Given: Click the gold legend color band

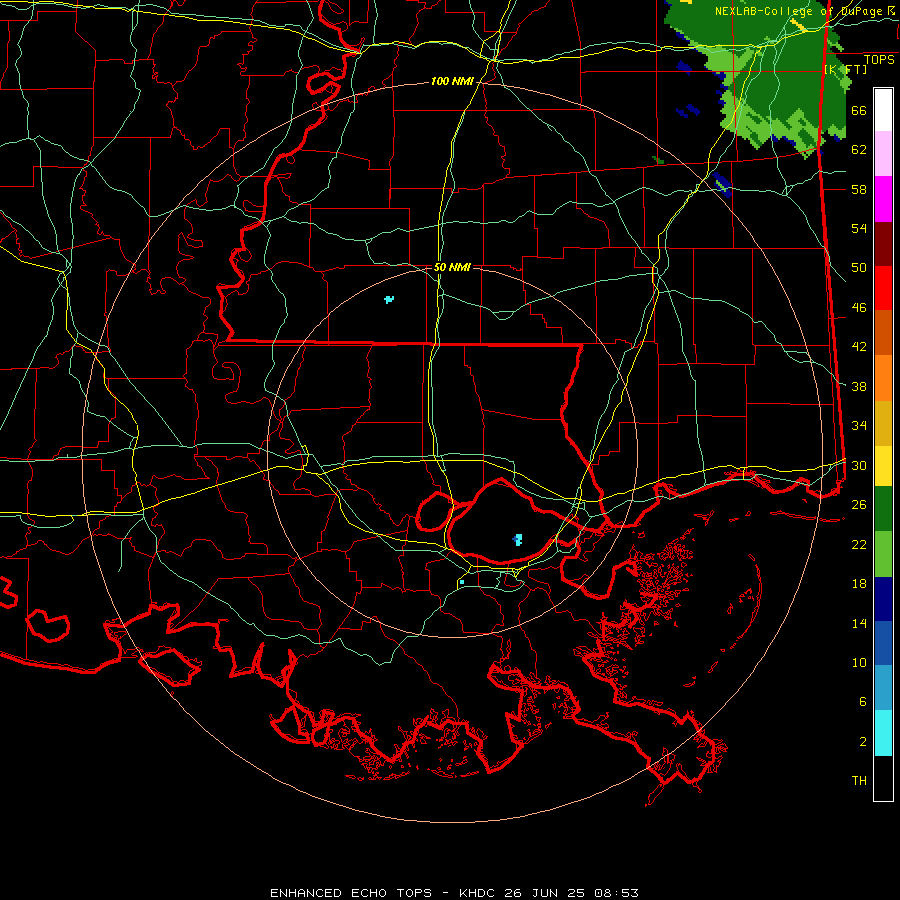Looking at the screenshot, I should click(x=883, y=423).
